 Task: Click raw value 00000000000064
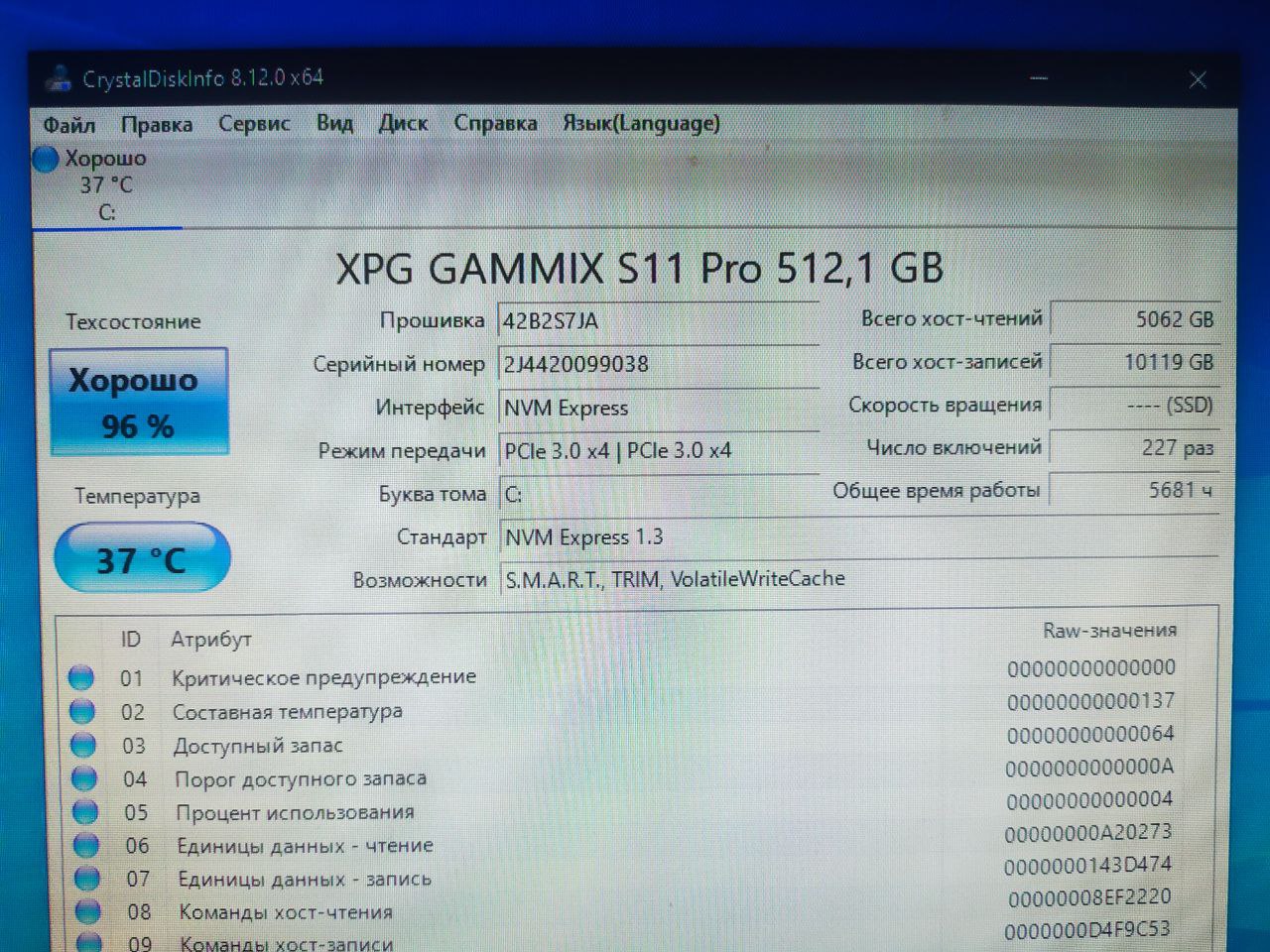click(x=1090, y=735)
